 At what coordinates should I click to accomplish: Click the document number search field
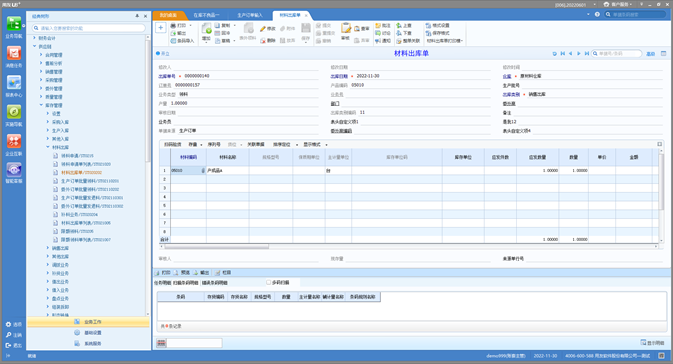click(617, 54)
